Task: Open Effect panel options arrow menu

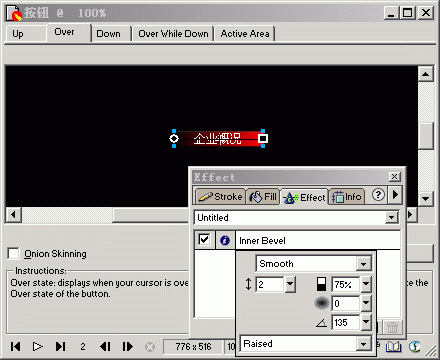Action: (x=396, y=194)
